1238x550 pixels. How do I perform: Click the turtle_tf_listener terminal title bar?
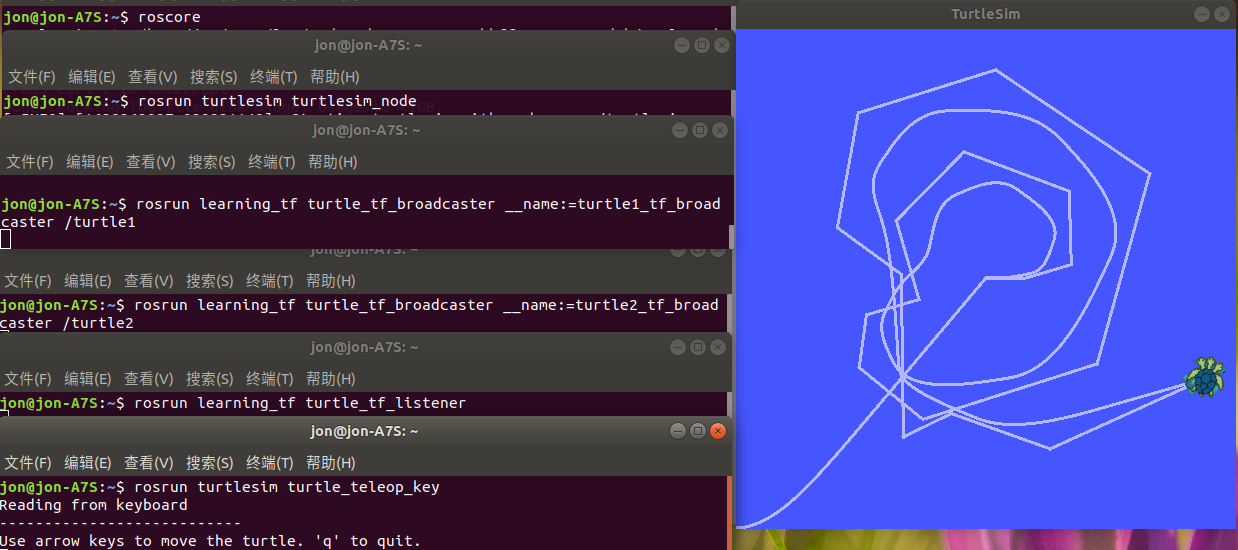tap(364, 347)
